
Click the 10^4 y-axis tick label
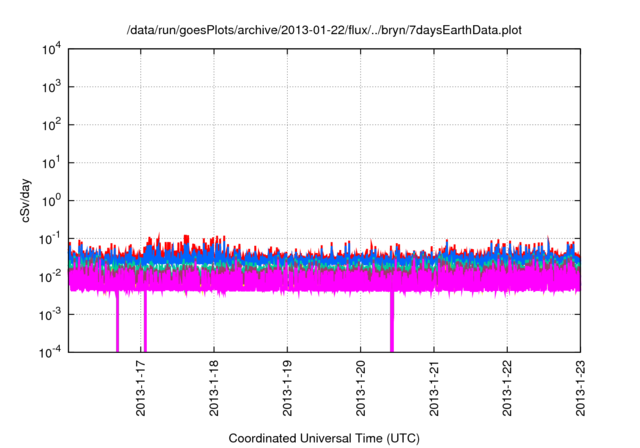[x=52, y=49]
